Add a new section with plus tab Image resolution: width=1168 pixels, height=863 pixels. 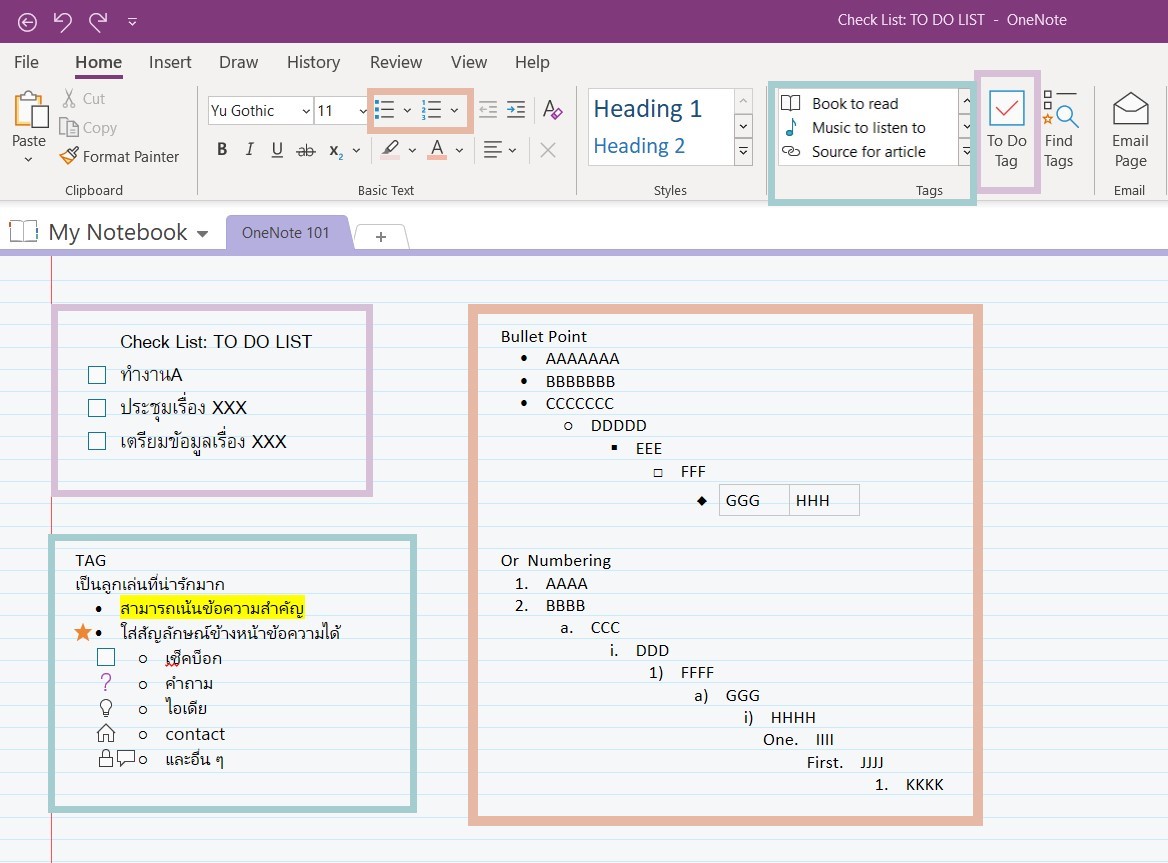click(381, 237)
